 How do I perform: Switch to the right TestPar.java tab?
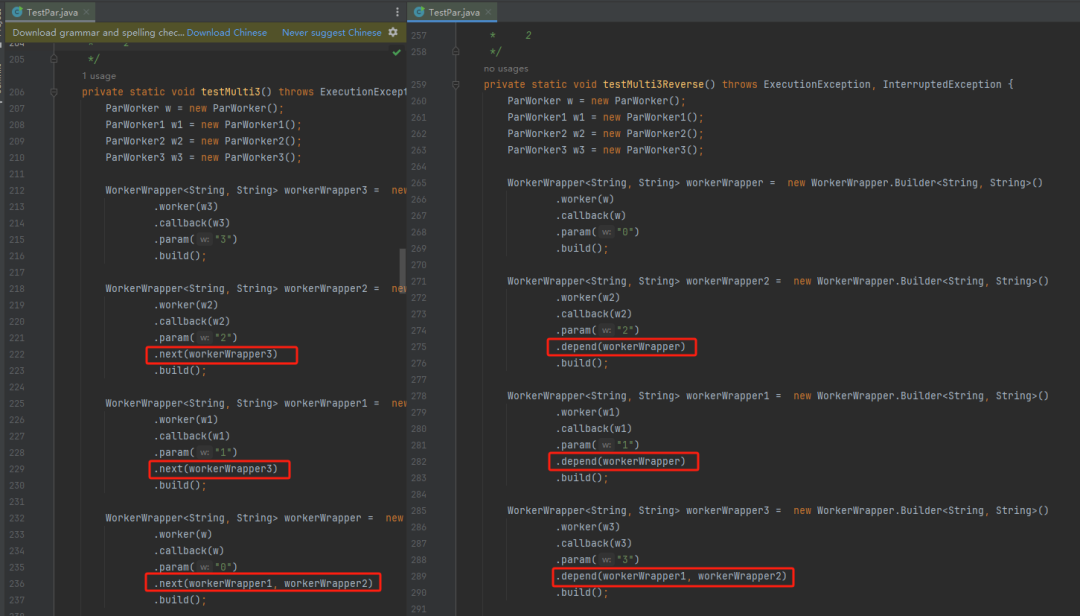tap(453, 12)
